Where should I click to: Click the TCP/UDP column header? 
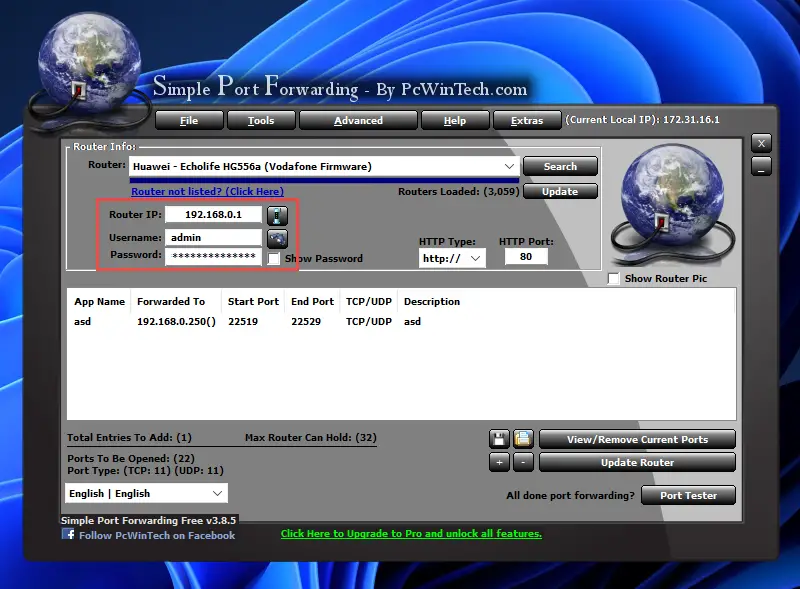[369, 302]
